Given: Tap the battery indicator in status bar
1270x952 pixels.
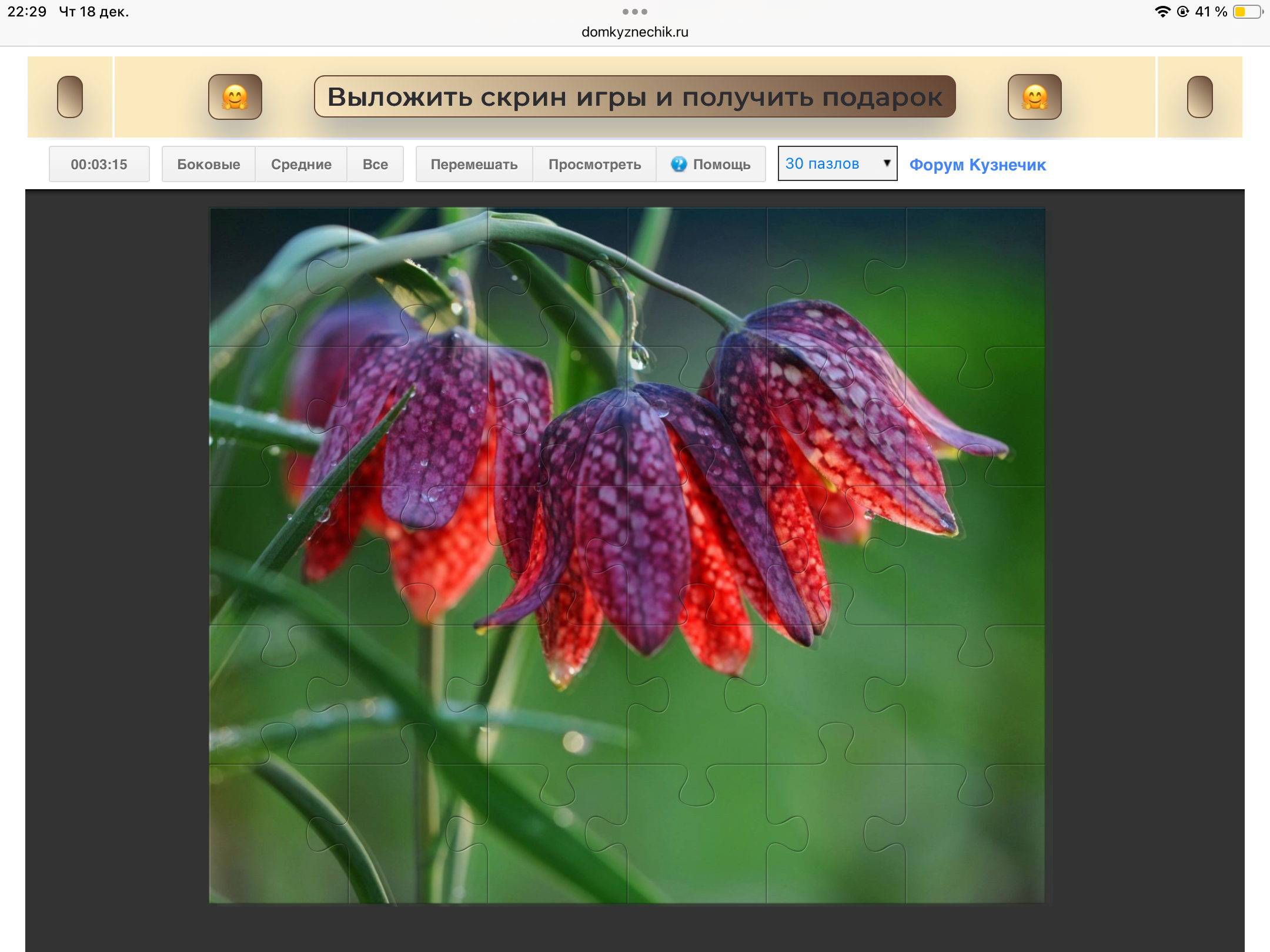Looking at the screenshot, I should coord(1247,12).
